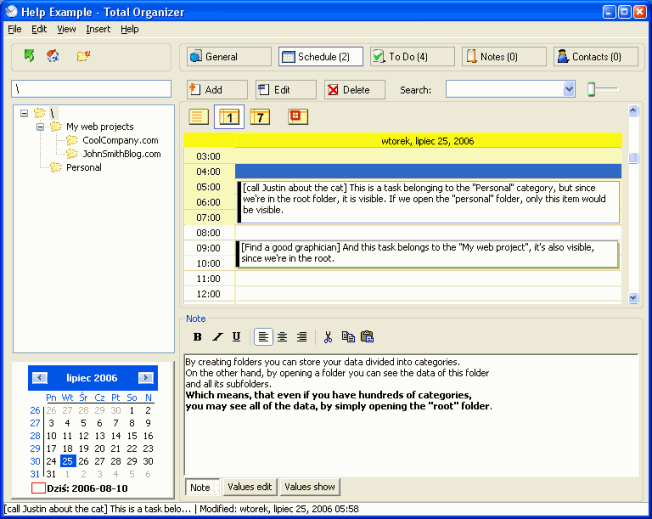Image resolution: width=652 pixels, height=519 pixels.
Task: Toggle Italic formatting in the note editor
Action: (217, 337)
